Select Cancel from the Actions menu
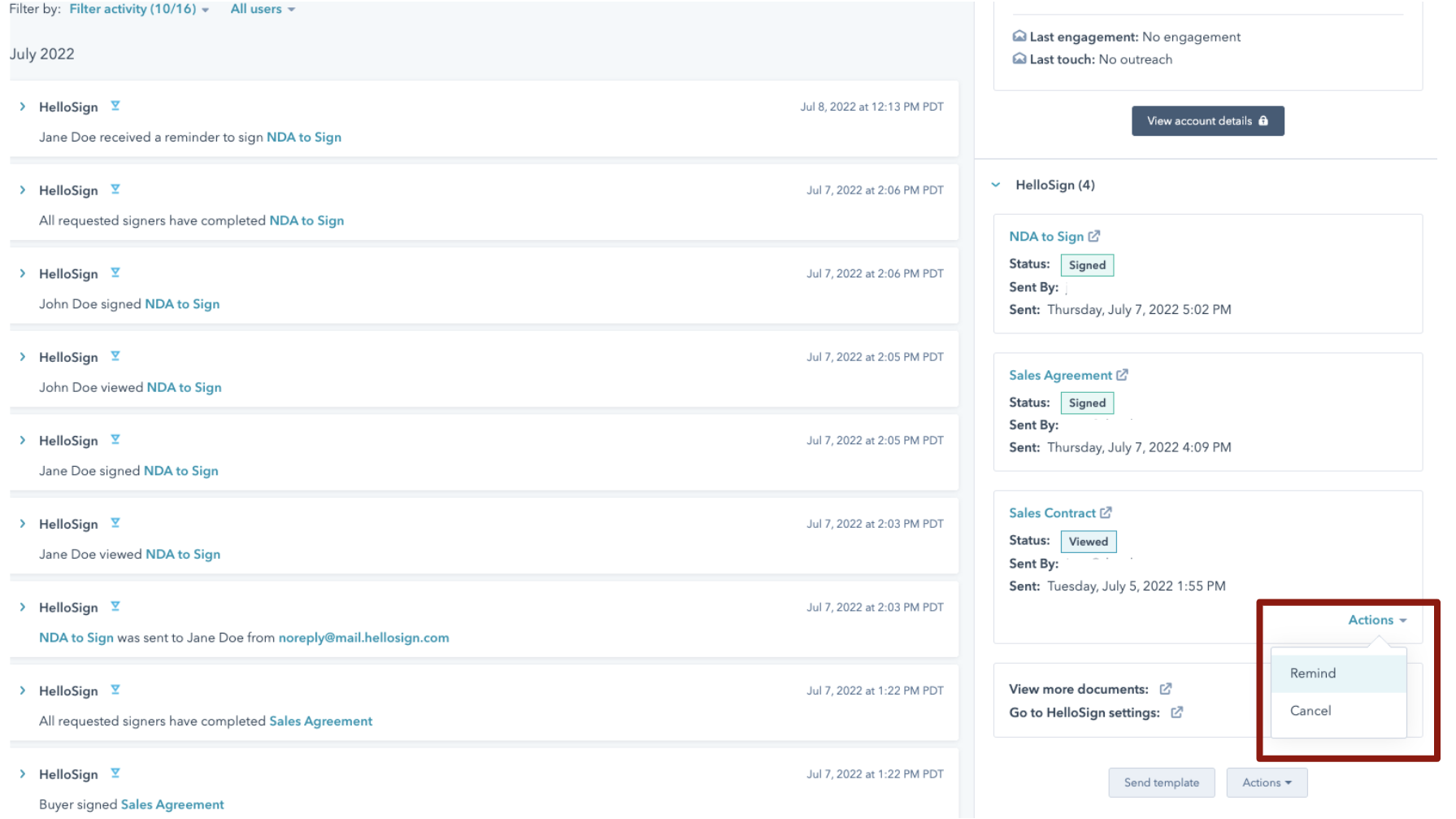Screen dimensions: 1456x819 pyautogui.click(x=1310, y=710)
